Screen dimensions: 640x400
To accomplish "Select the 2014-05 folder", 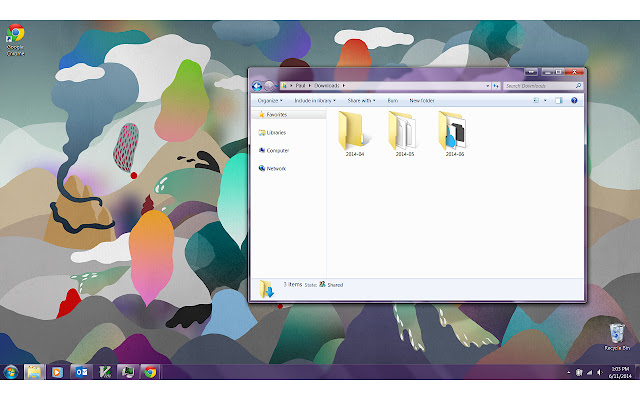I will tap(405, 131).
